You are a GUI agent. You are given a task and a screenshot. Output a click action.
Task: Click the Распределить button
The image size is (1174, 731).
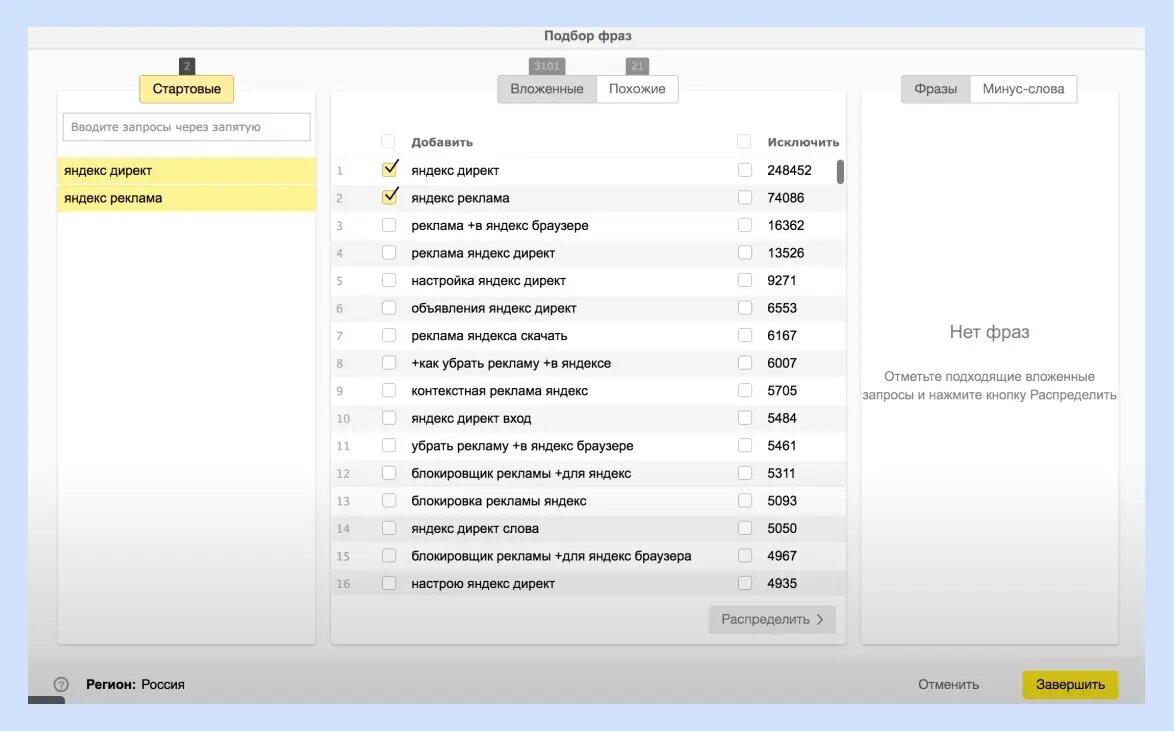click(772, 619)
